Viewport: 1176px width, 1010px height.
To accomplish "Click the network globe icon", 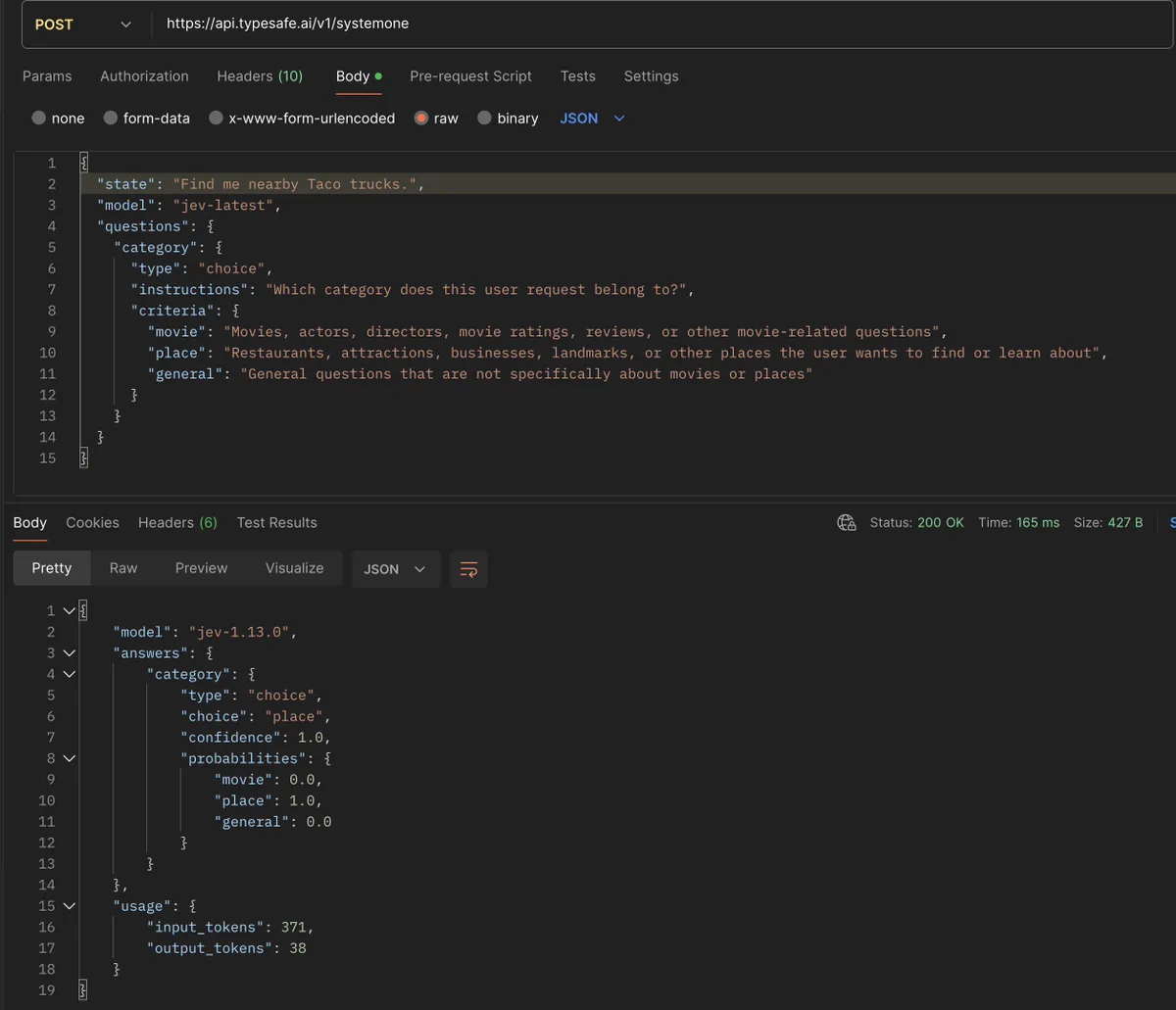I will pos(847,523).
